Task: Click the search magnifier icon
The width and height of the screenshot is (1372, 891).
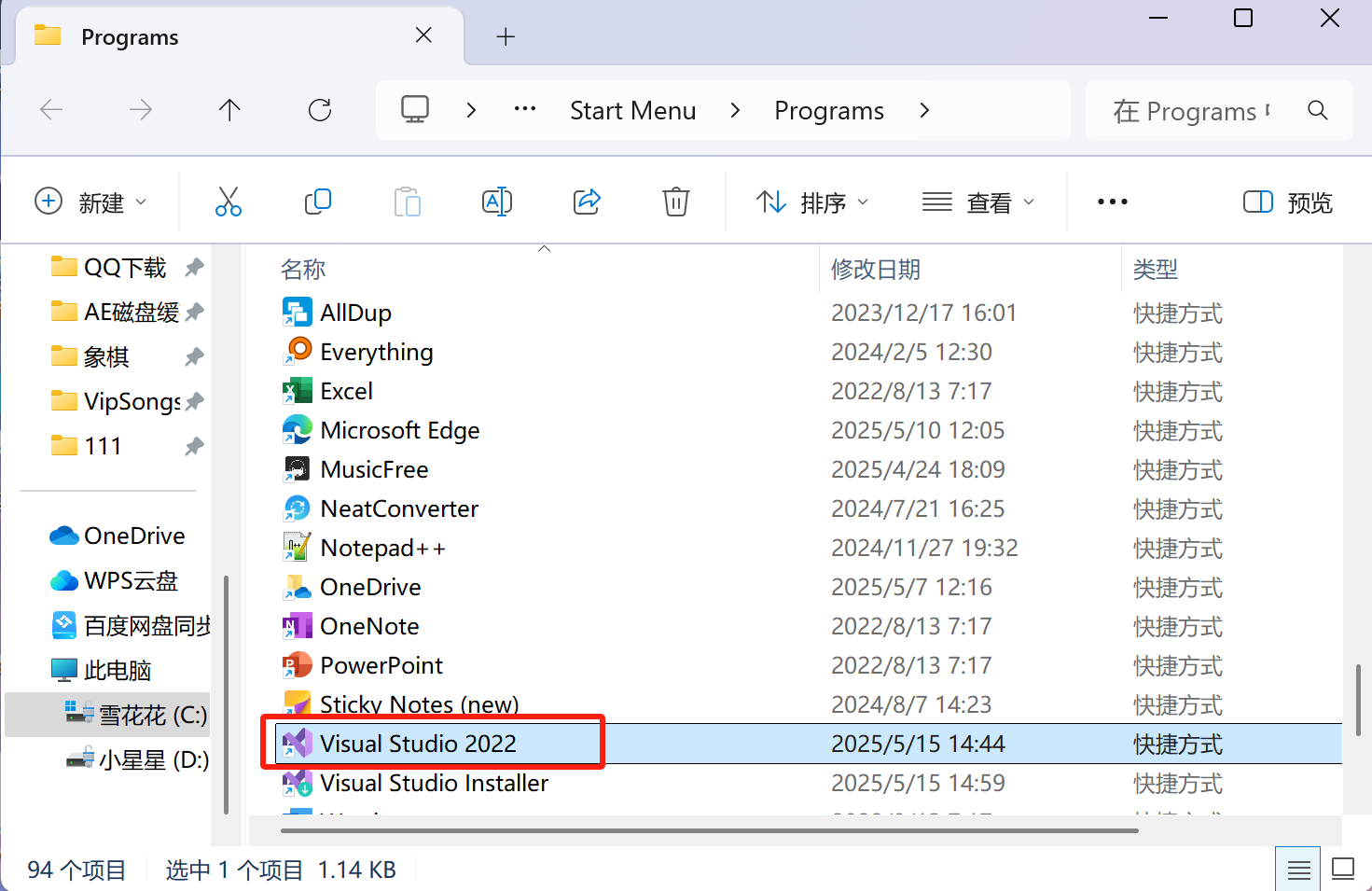Action: (1318, 110)
